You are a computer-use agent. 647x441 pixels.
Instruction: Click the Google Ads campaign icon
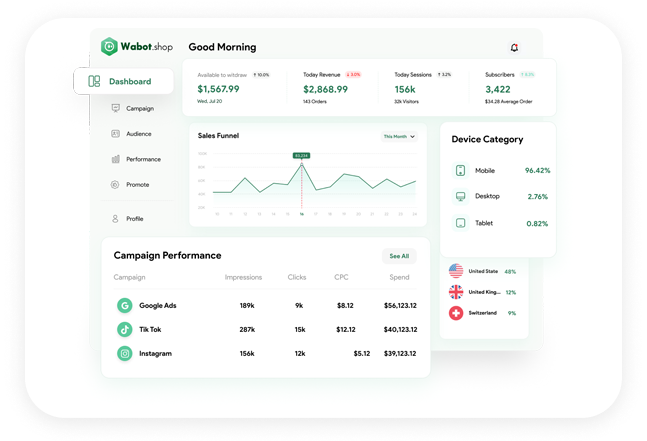(x=125, y=305)
